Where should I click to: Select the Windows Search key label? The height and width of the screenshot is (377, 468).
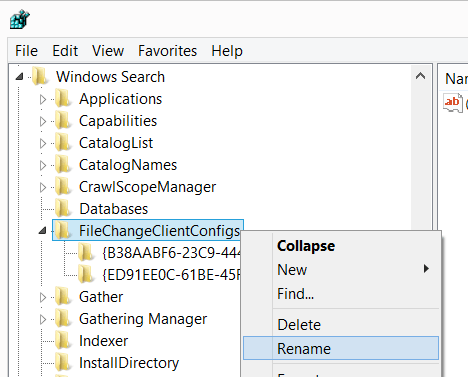click(110, 77)
